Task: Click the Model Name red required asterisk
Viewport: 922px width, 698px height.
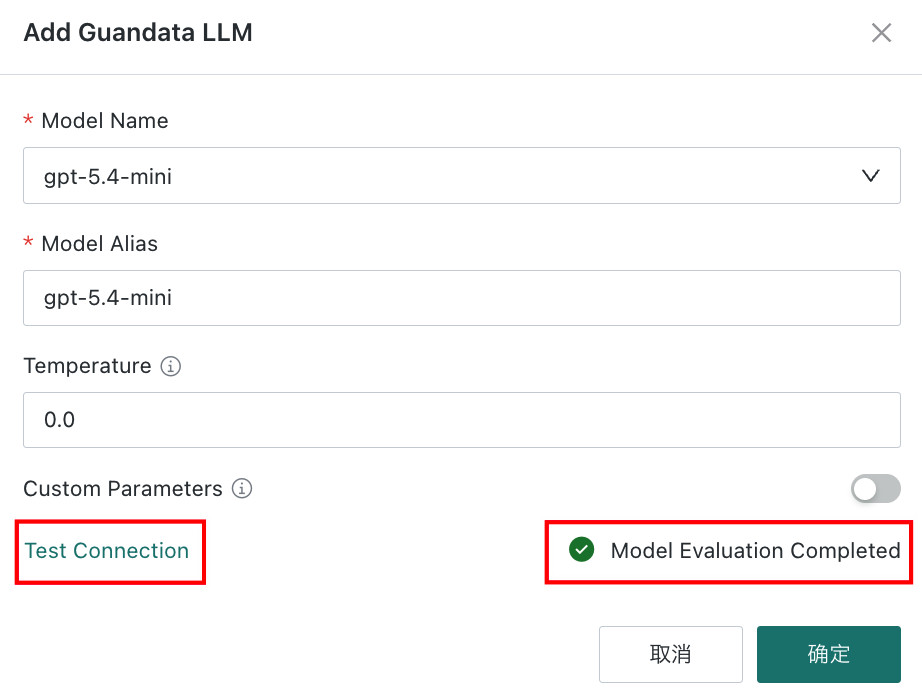Action: pyautogui.click(x=28, y=121)
